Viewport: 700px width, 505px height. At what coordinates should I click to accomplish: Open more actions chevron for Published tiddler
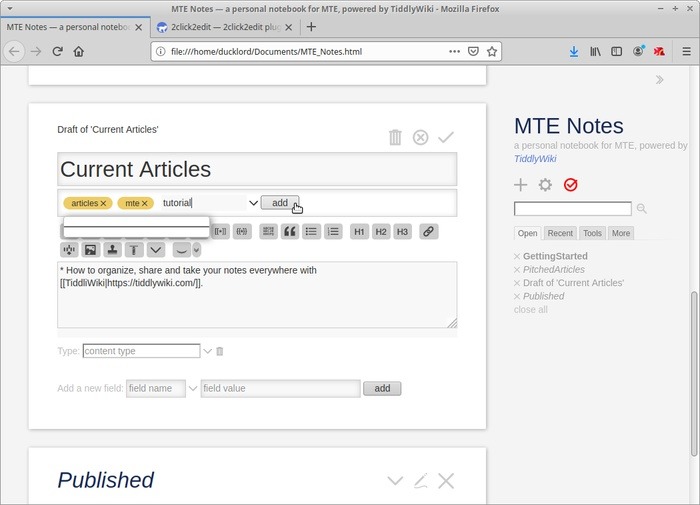coord(395,481)
